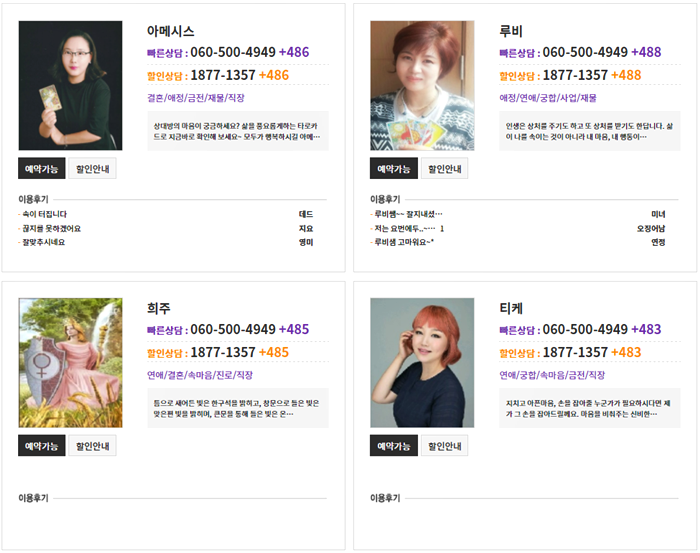
Task: Open 티케 counselor name link
Action: 511,308
